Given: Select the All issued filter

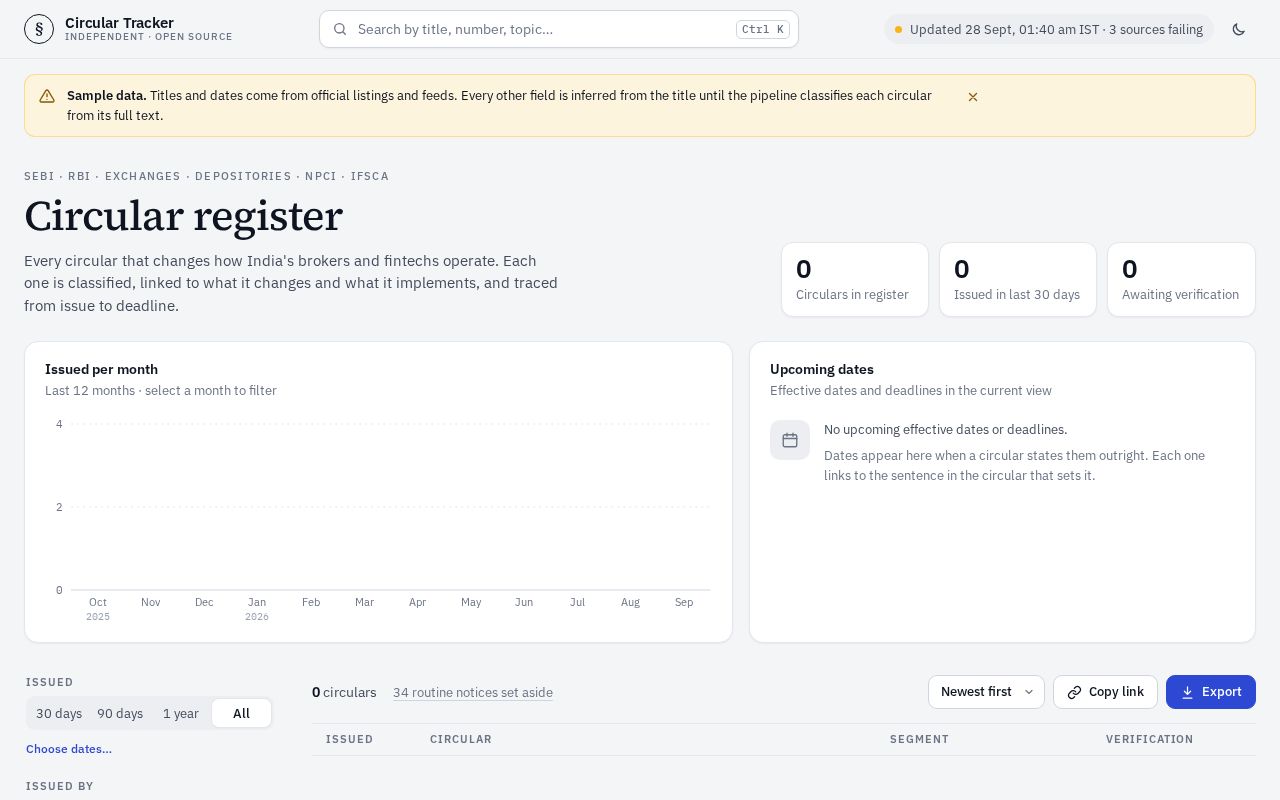Looking at the screenshot, I should (x=241, y=713).
